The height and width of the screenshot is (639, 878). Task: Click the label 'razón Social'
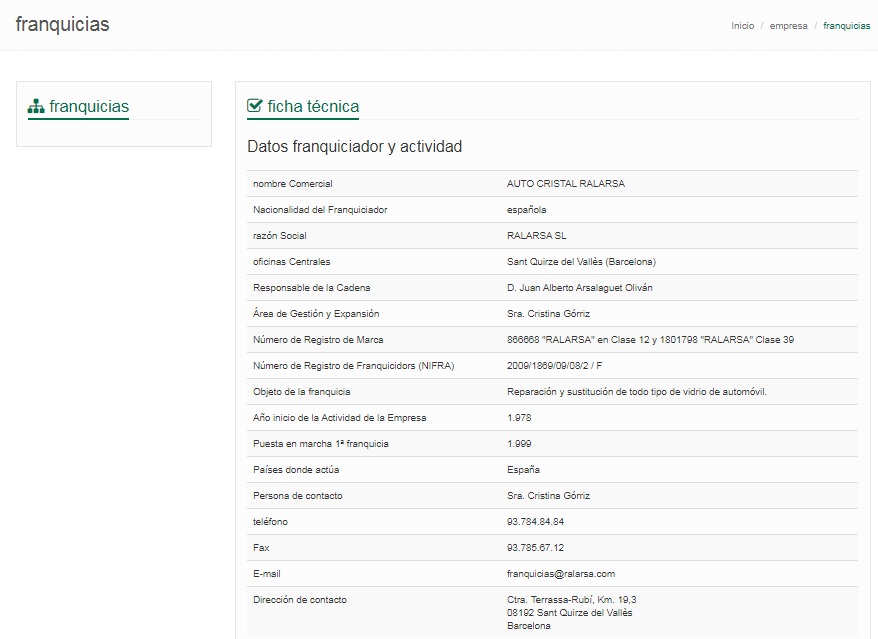click(279, 236)
